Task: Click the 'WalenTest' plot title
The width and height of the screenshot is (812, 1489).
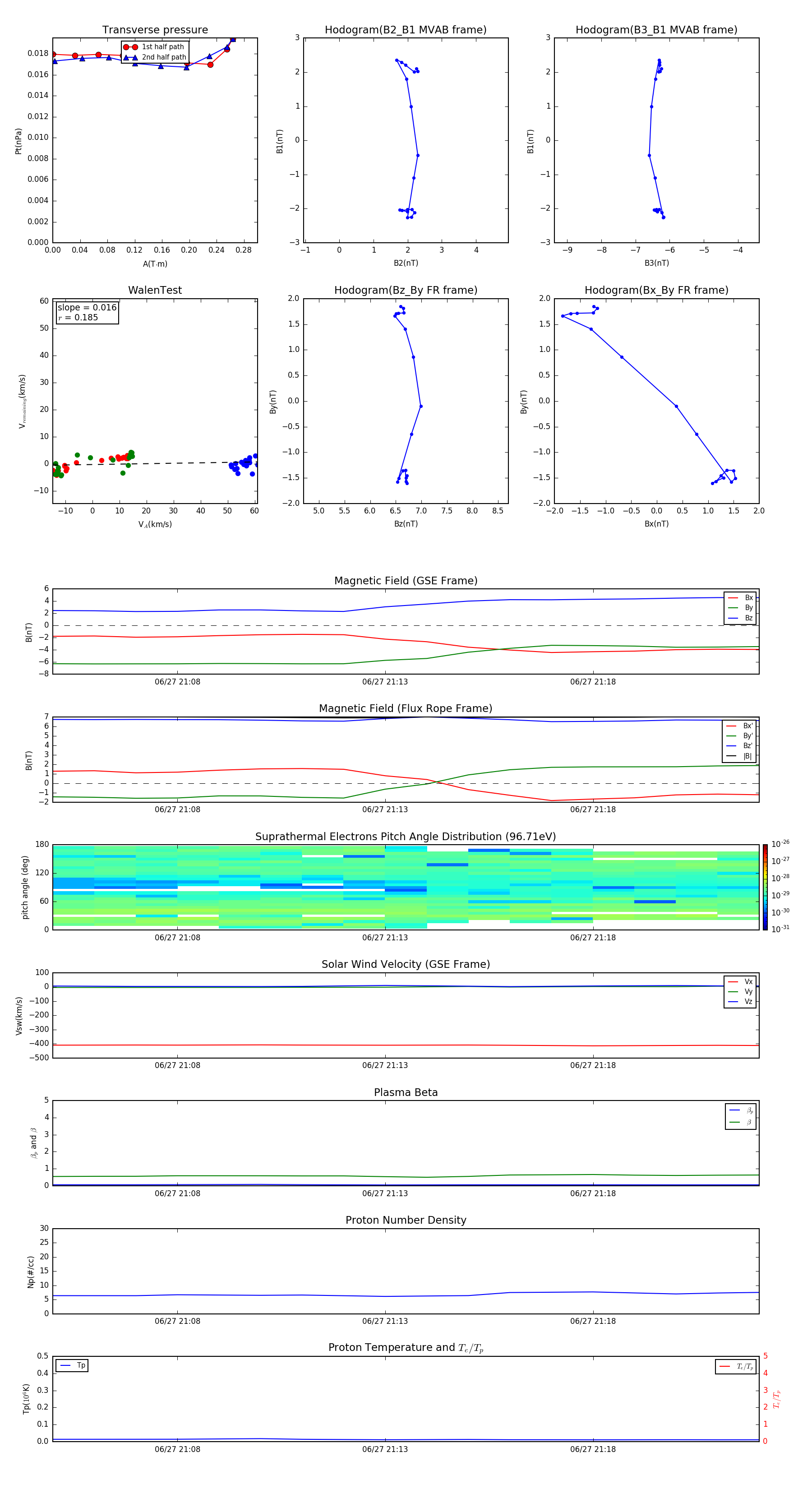Action: (155, 290)
